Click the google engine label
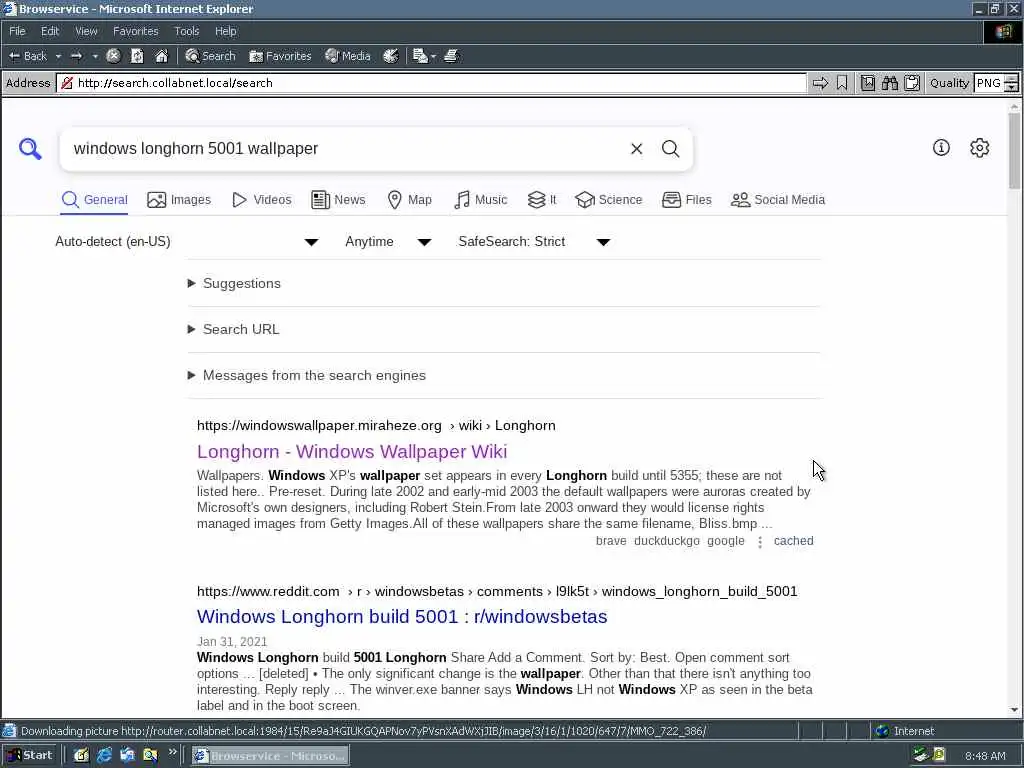The height and width of the screenshot is (768, 1024). coord(726,541)
